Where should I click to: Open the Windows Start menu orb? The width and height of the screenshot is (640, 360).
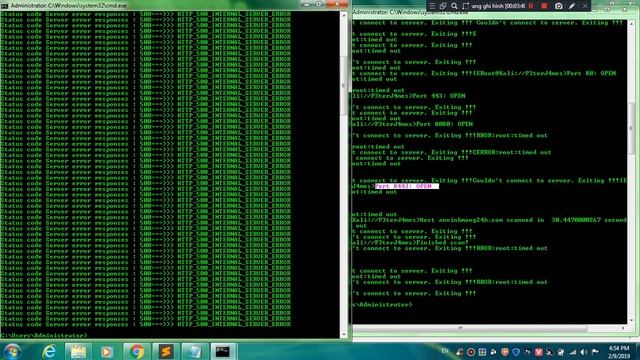point(12,352)
